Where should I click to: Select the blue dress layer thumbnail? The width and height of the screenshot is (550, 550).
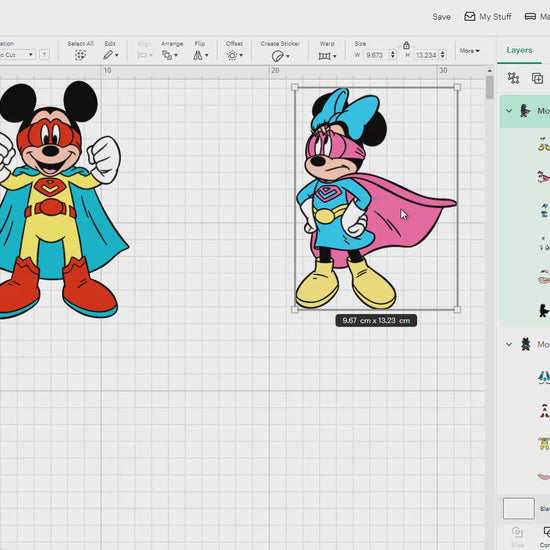544,210
